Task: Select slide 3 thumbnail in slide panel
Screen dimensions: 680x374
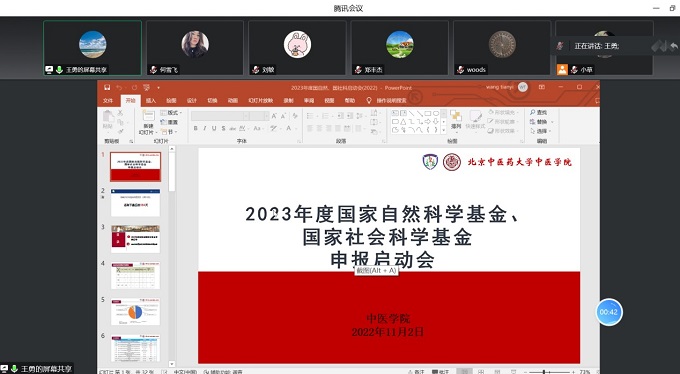Action: click(x=135, y=239)
